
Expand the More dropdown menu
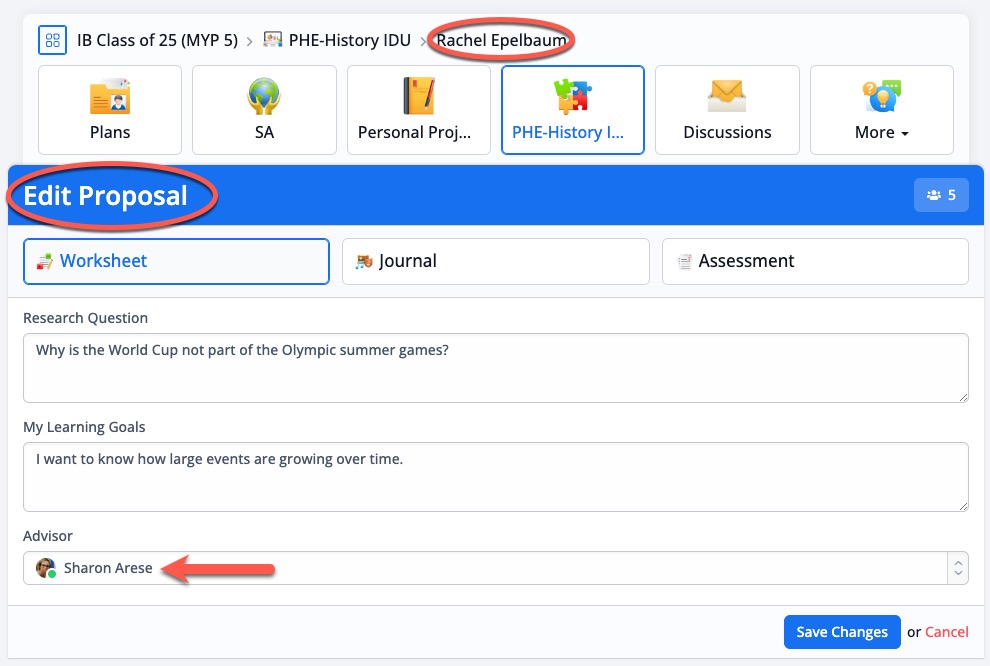[881, 110]
